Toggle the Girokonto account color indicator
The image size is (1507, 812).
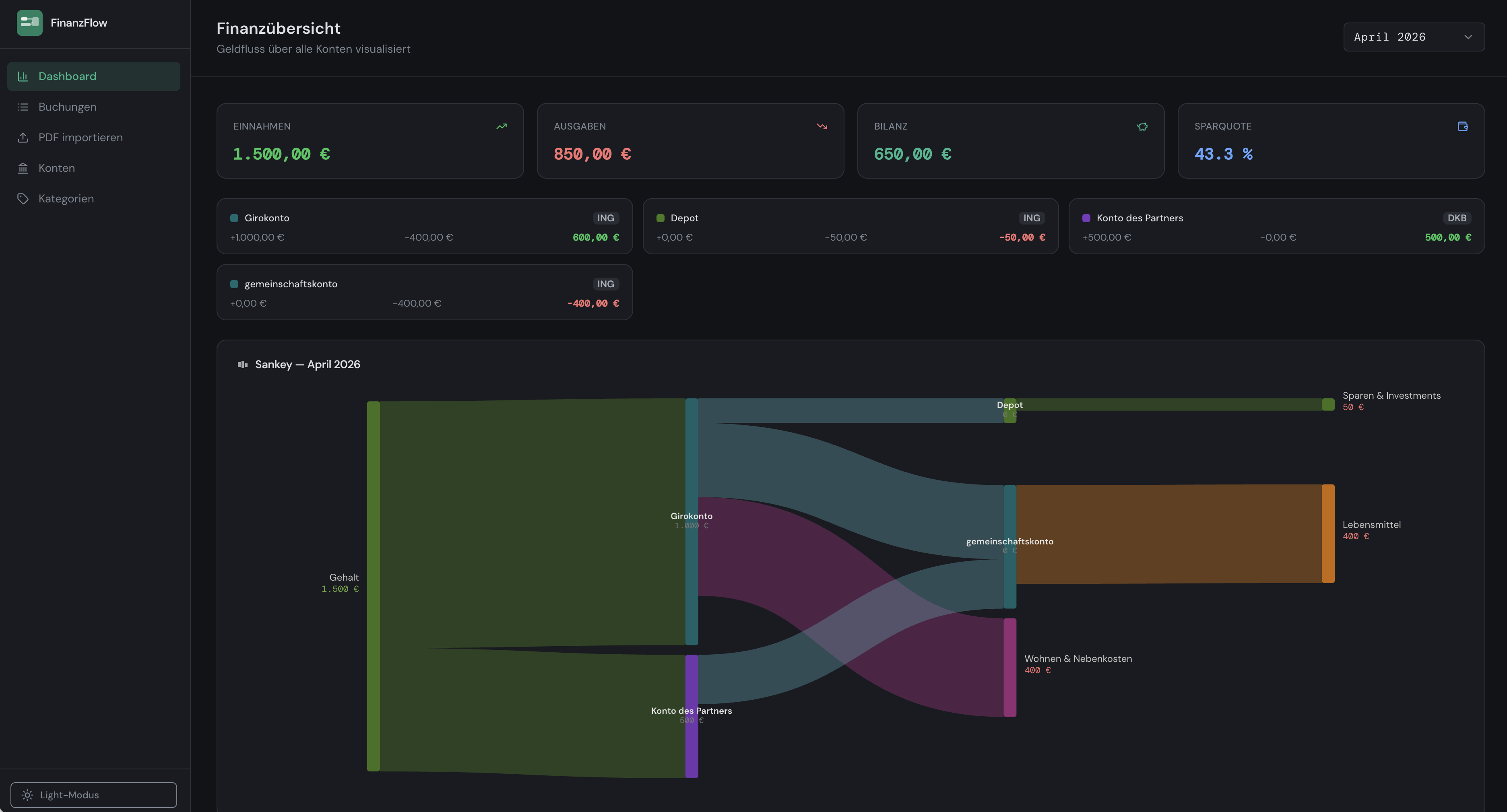pyautogui.click(x=234, y=218)
